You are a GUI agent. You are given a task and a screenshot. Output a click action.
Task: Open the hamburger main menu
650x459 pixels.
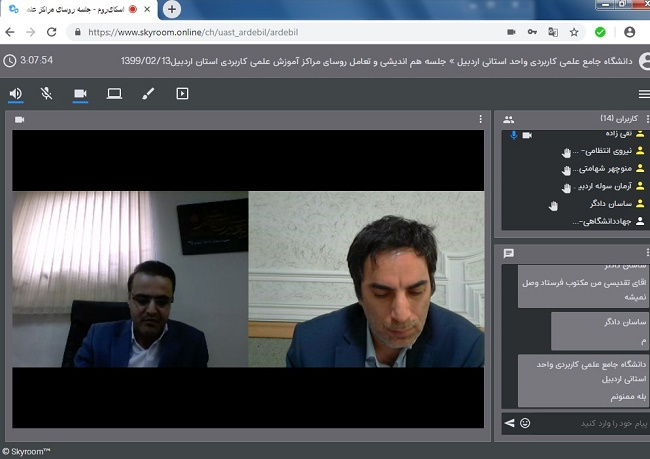pos(643,93)
